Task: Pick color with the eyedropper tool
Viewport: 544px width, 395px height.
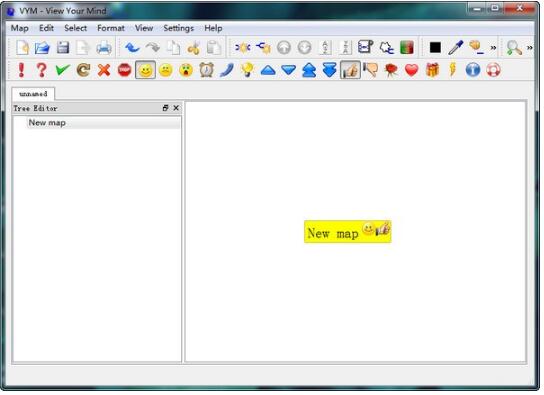Action: pyautogui.click(x=455, y=48)
